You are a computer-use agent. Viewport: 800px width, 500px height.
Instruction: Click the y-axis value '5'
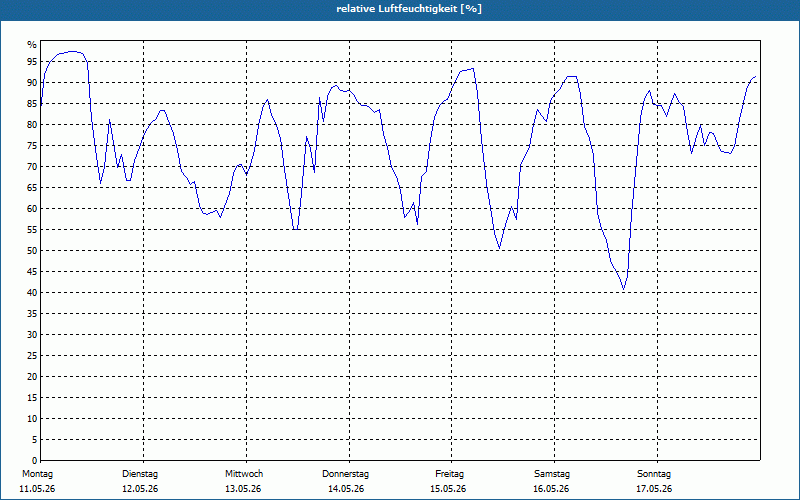pos(34,440)
